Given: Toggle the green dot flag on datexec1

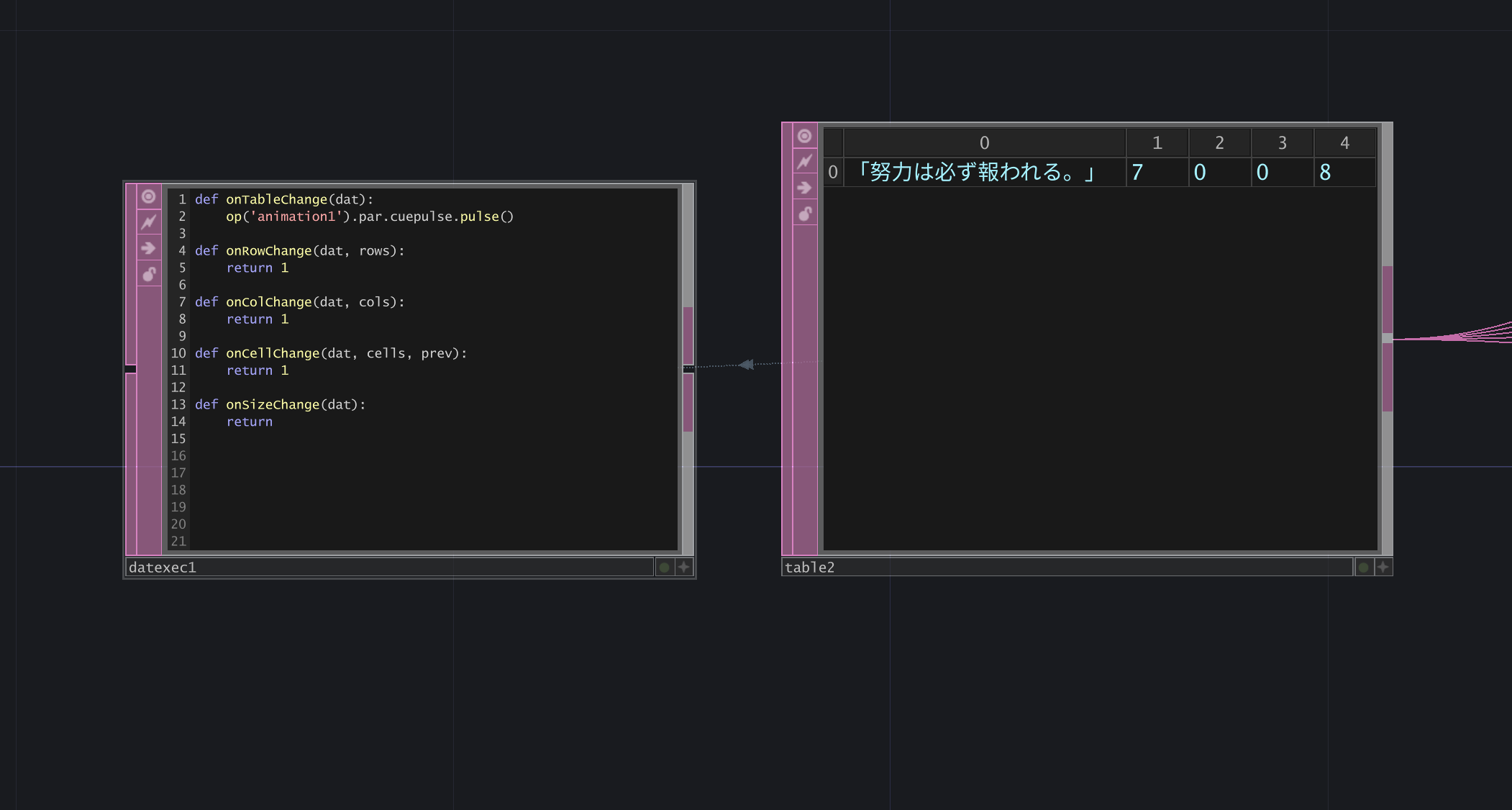Looking at the screenshot, I should pyautogui.click(x=664, y=568).
